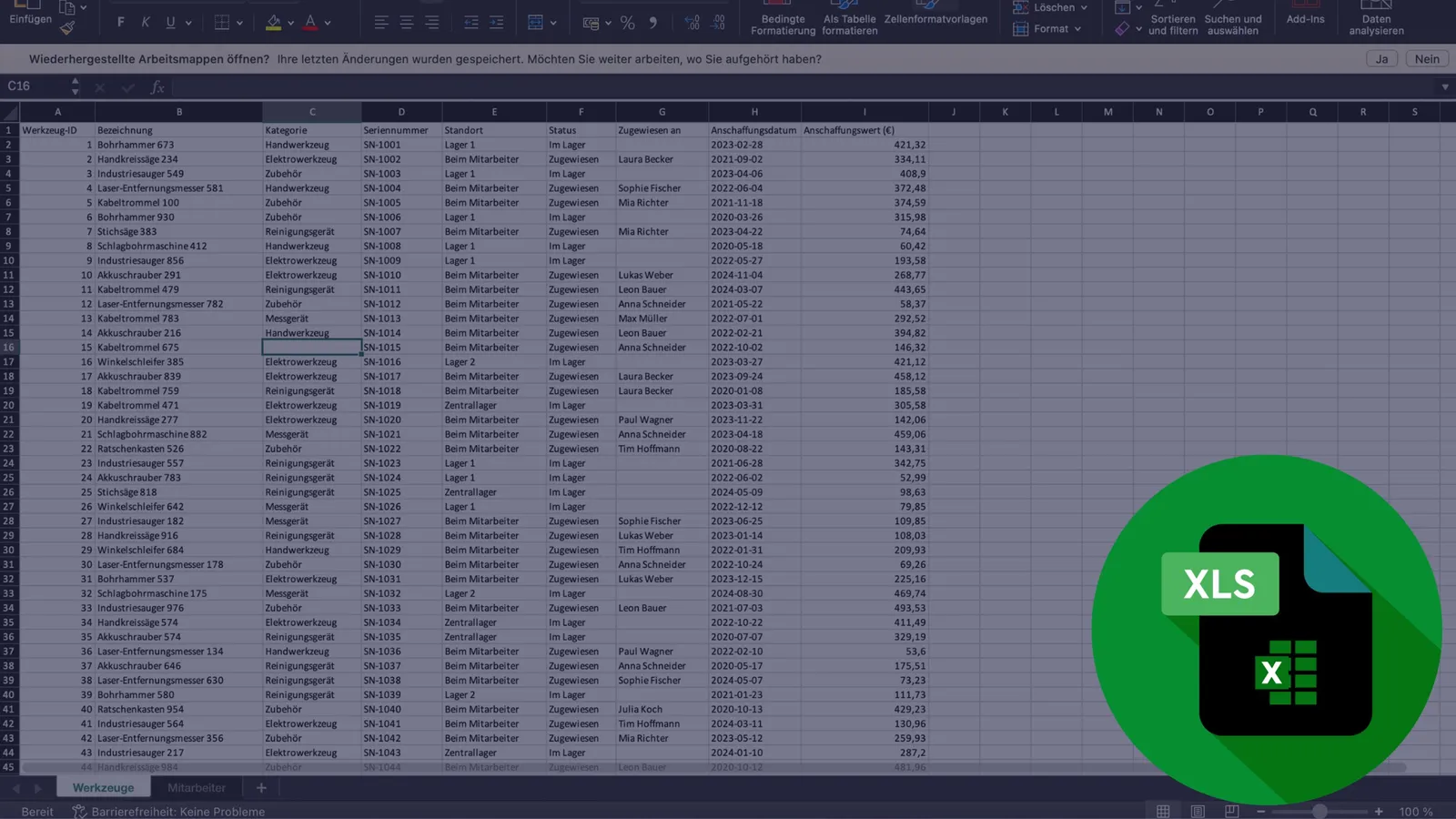Open Sortieren und filtern
Image resolution: width=1456 pixels, height=819 pixels.
[x=1173, y=19]
